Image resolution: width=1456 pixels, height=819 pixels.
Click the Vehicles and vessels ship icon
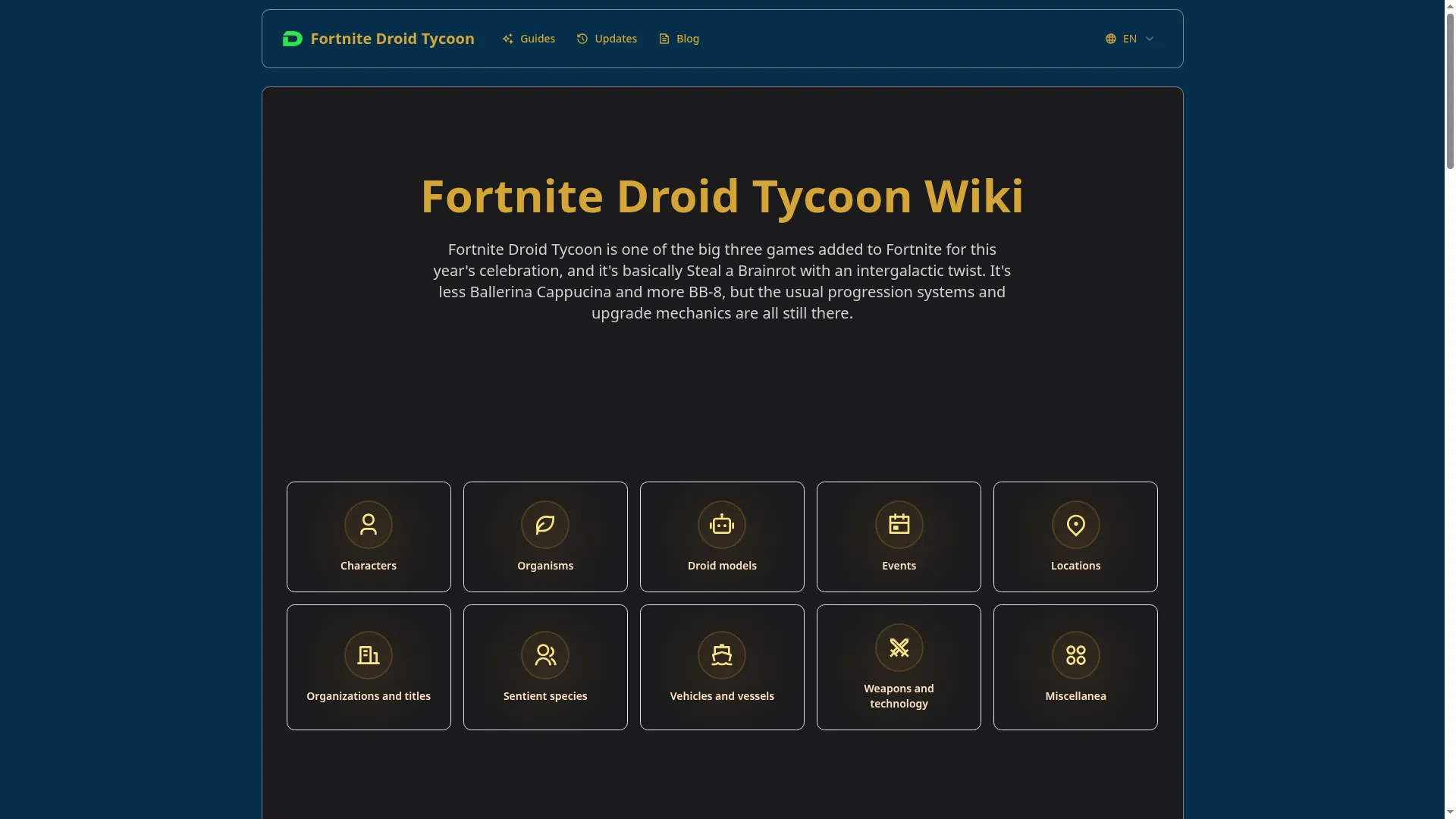(722, 655)
